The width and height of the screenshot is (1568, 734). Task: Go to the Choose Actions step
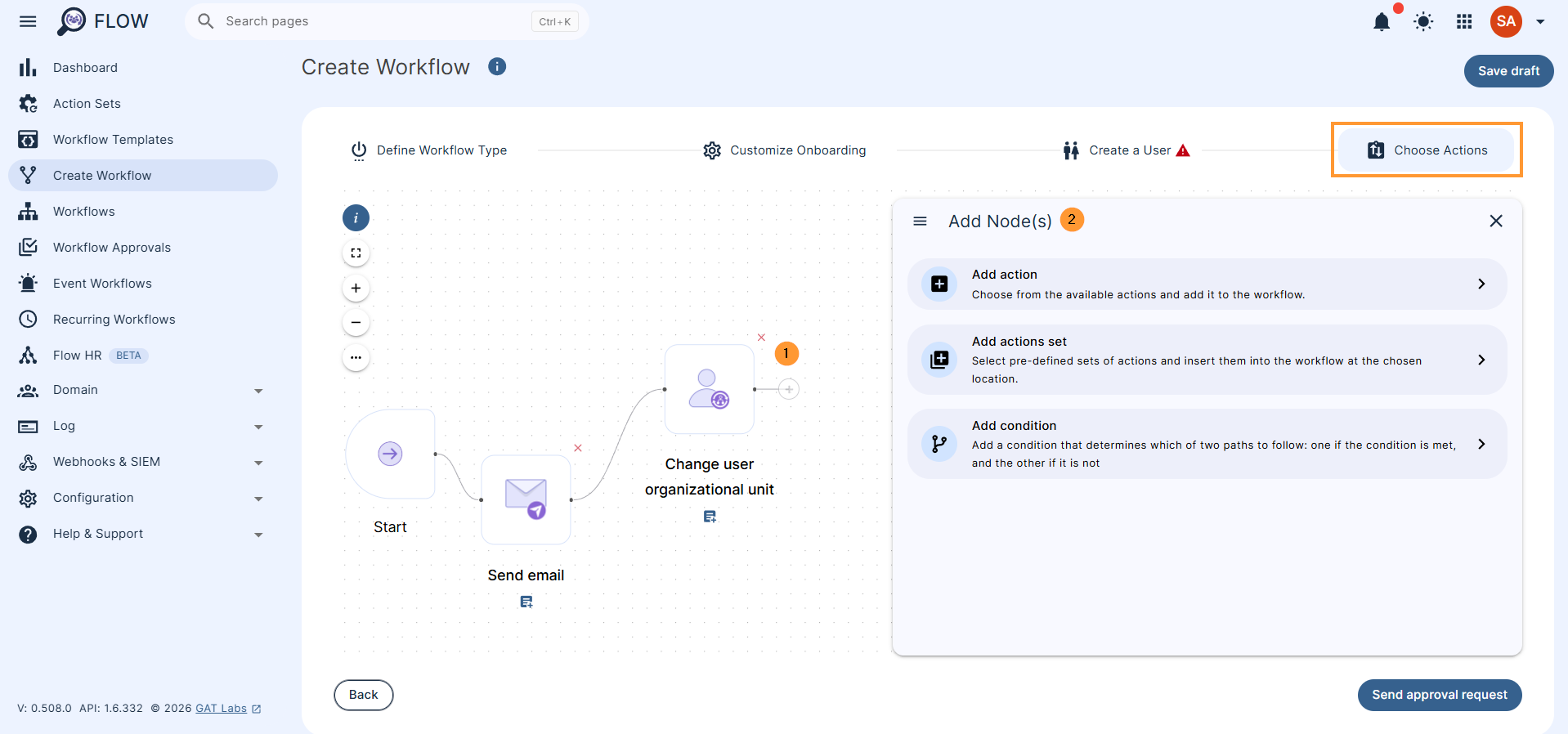tap(1427, 150)
